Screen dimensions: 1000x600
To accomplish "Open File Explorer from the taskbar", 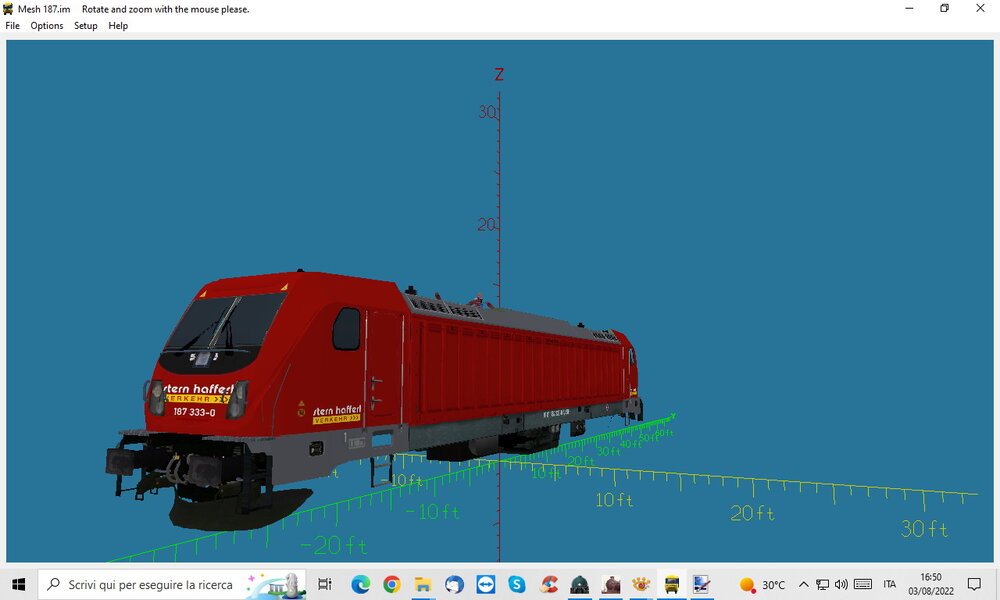I will pyautogui.click(x=423, y=584).
